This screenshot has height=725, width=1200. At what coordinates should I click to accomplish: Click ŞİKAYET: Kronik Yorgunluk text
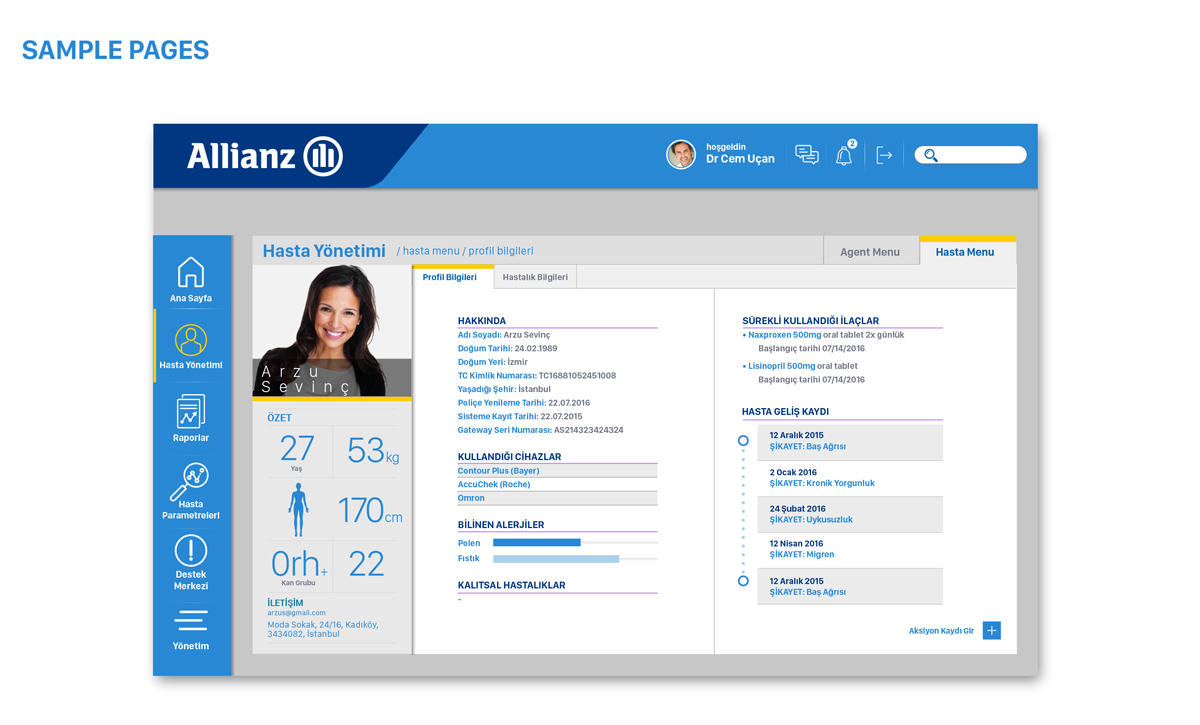[x=822, y=484]
